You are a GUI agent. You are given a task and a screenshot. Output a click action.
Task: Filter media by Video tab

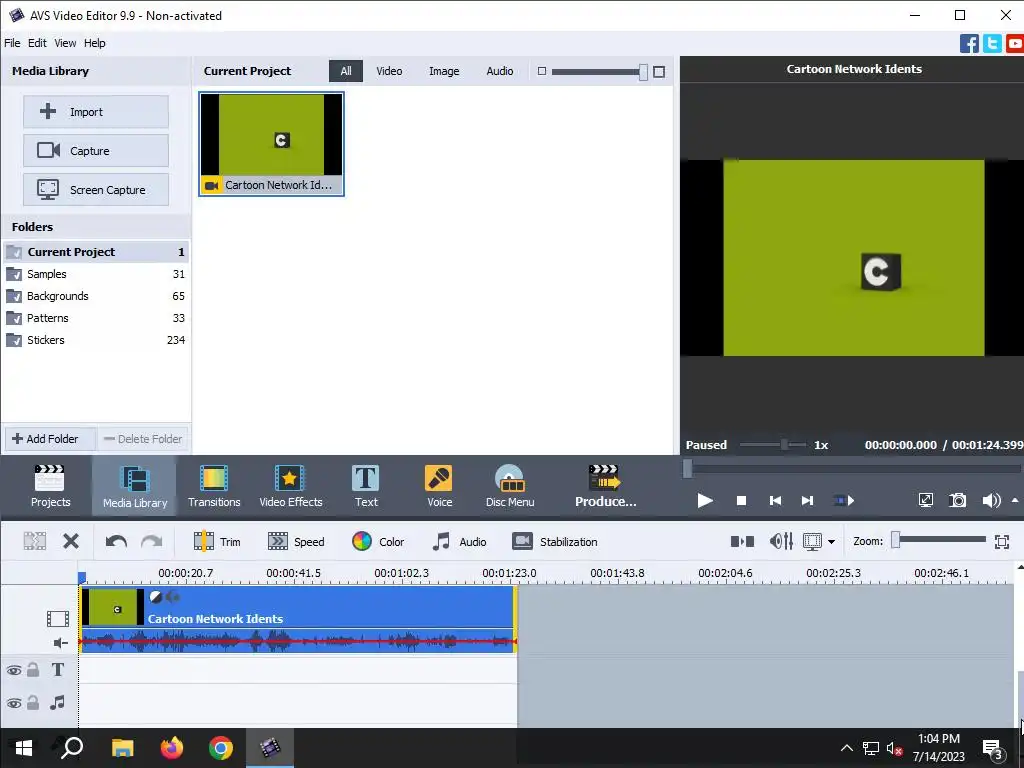pos(389,71)
